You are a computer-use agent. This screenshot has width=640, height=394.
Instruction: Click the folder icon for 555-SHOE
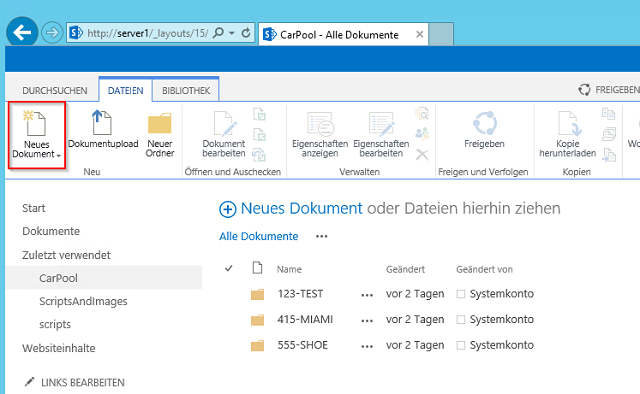pos(257,346)
